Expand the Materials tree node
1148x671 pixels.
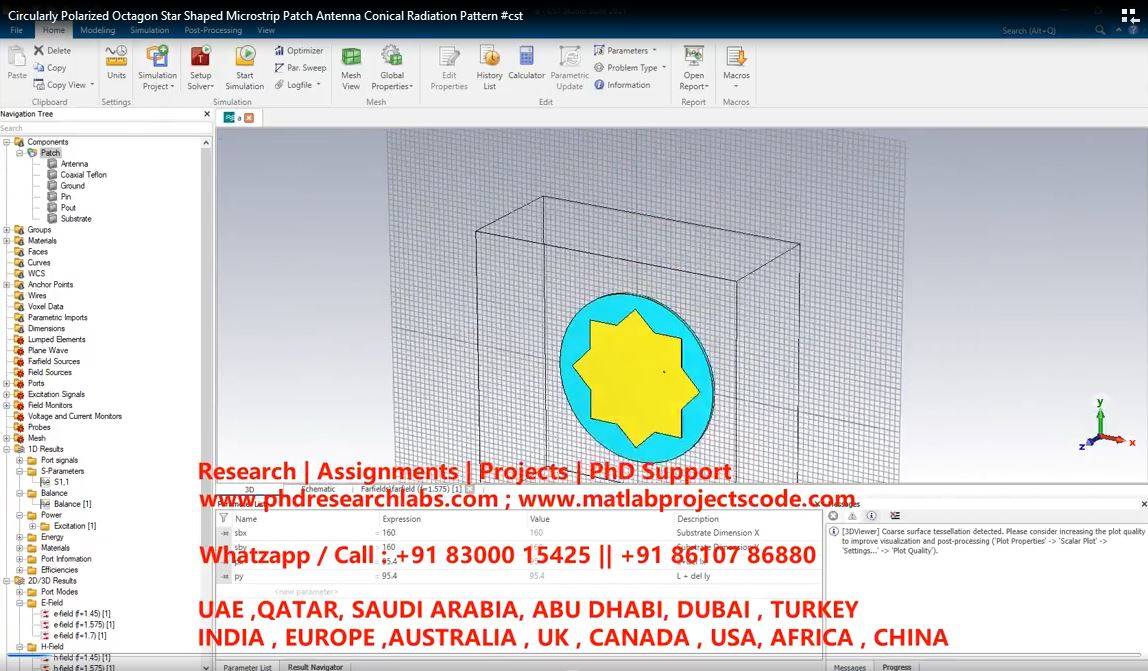[7, 241]
